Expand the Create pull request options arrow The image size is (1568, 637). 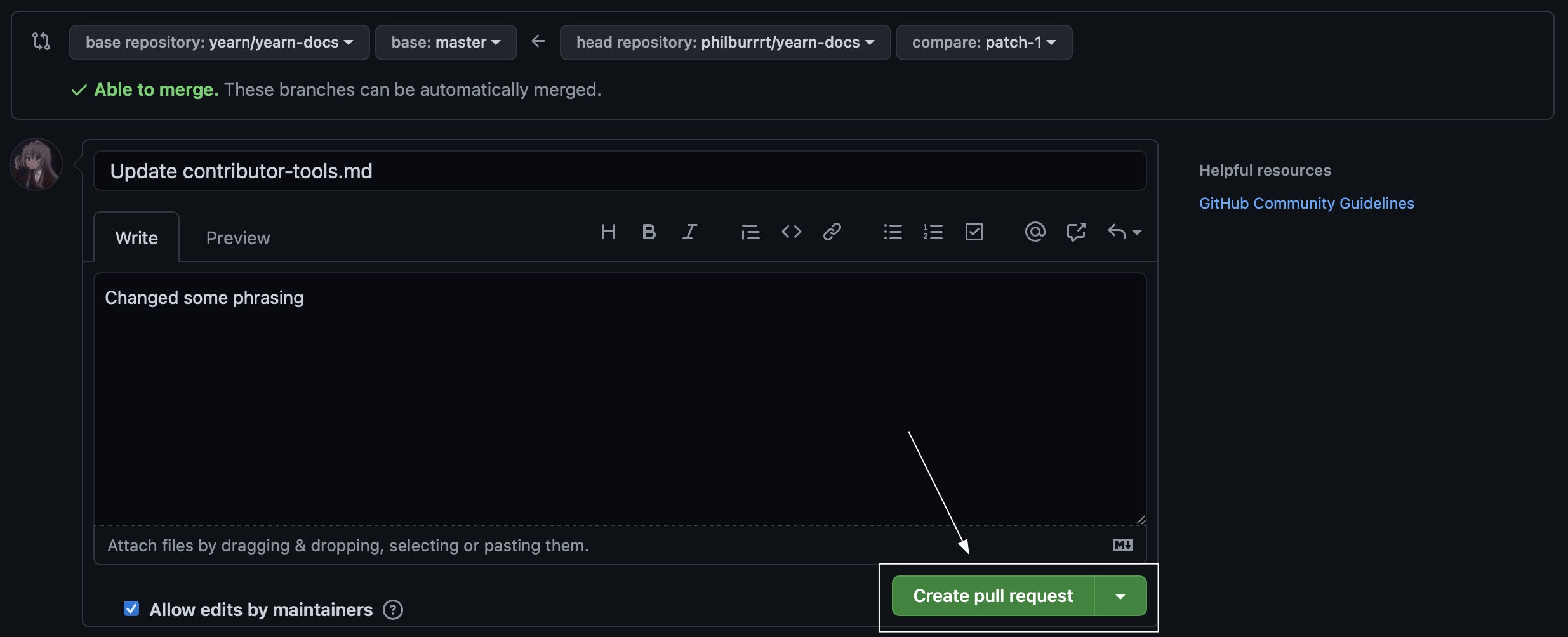[1120, 596]
